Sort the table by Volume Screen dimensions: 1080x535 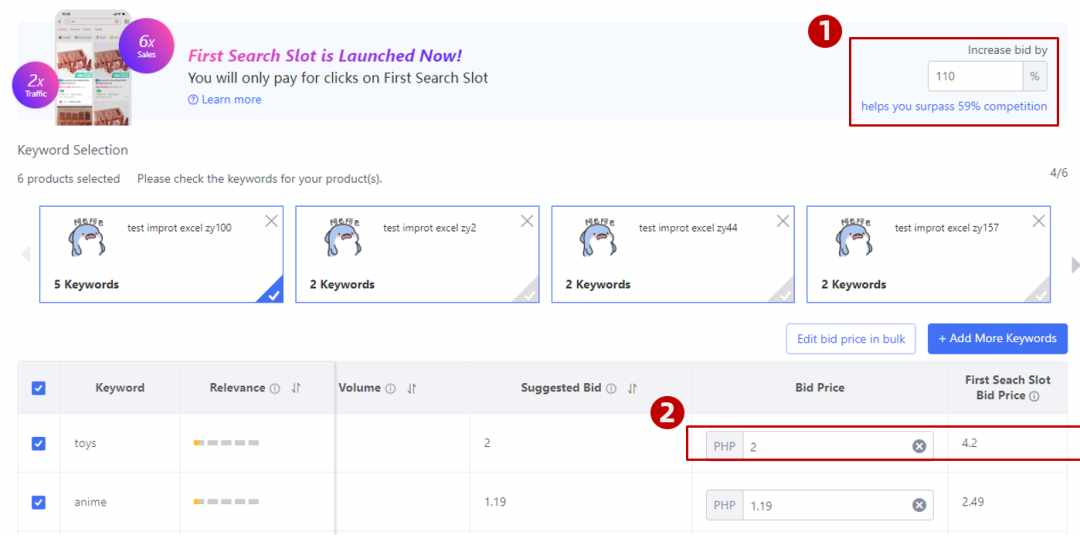coord(412,388)
